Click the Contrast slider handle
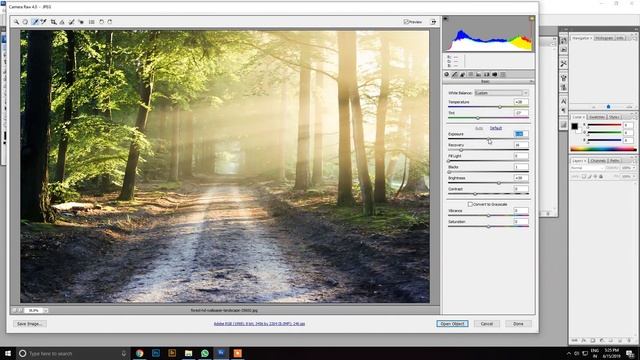 (x=475, y=194)
